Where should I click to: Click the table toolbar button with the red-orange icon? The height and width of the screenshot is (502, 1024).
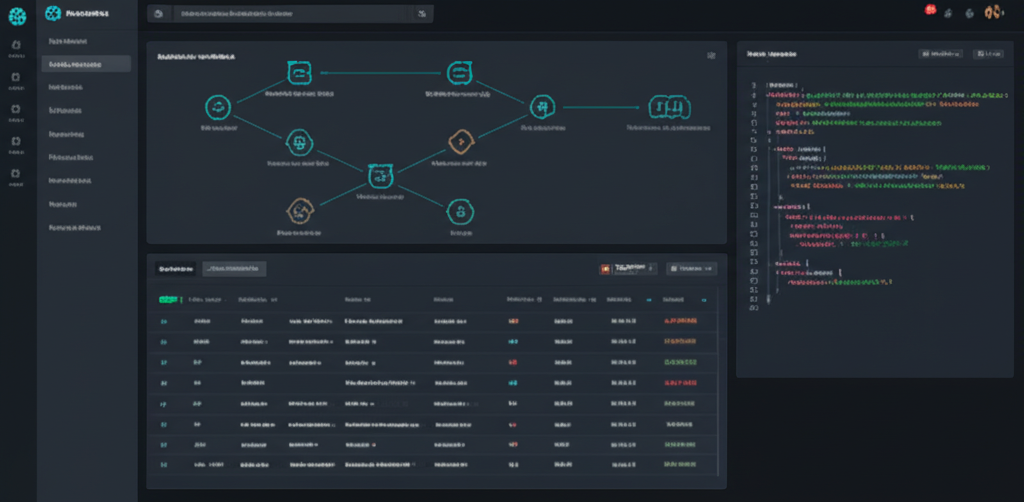coord(627,268)
